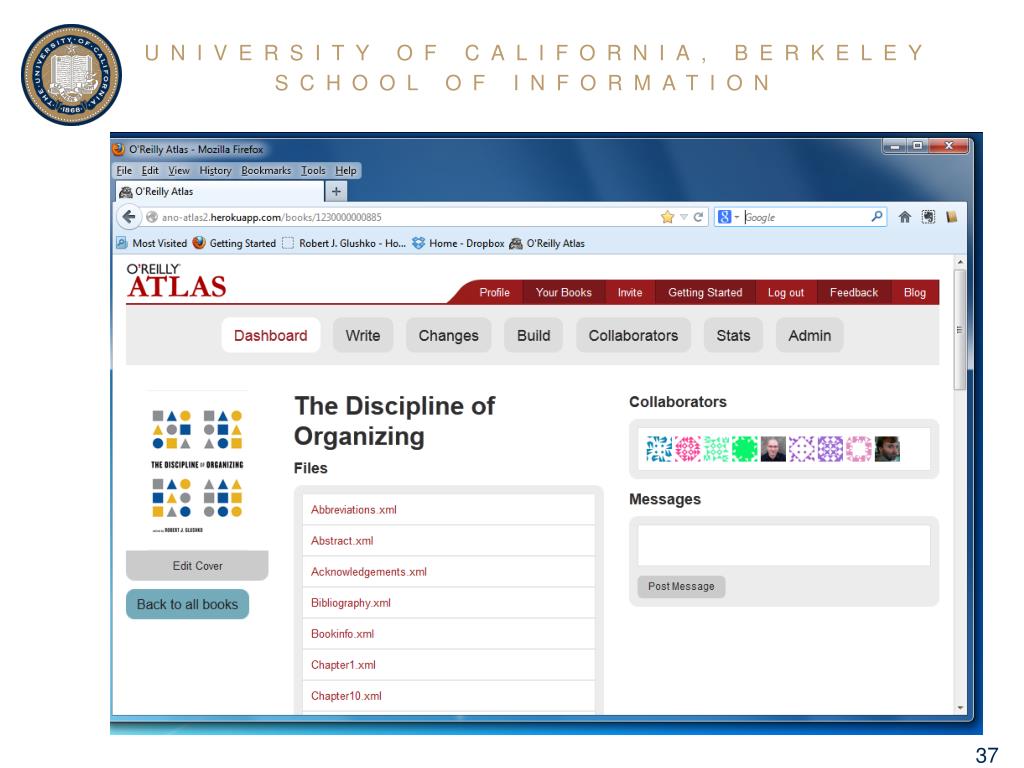The height and width of the screenshot is (768, 1024).
Task: Bookmark page with the star icon
Action: 667,217
